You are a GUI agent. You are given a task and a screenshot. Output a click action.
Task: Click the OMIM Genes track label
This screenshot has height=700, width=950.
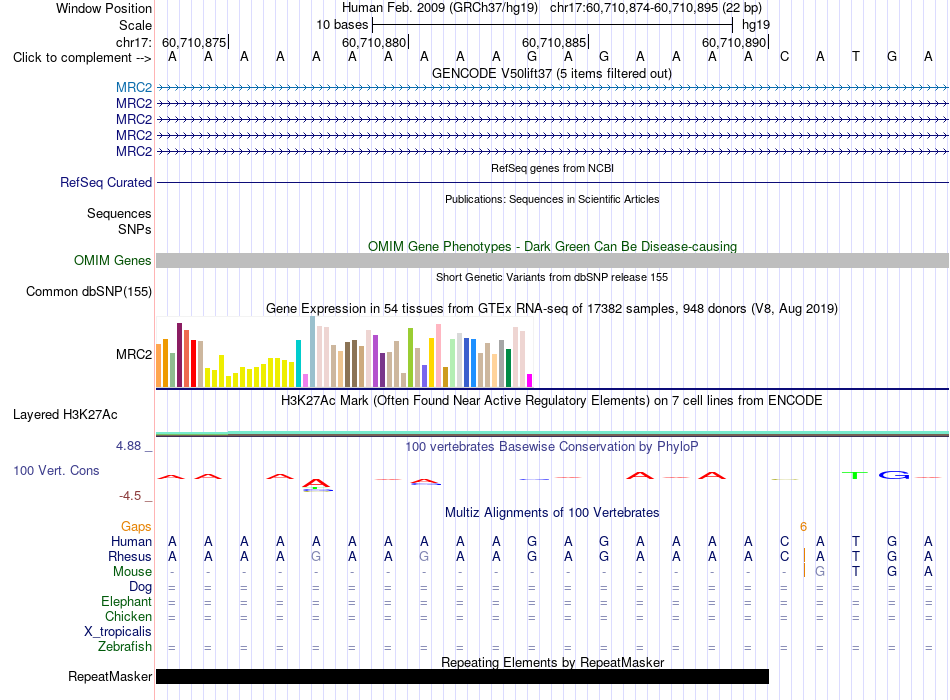pyautogui.click(x=112, y=261)
